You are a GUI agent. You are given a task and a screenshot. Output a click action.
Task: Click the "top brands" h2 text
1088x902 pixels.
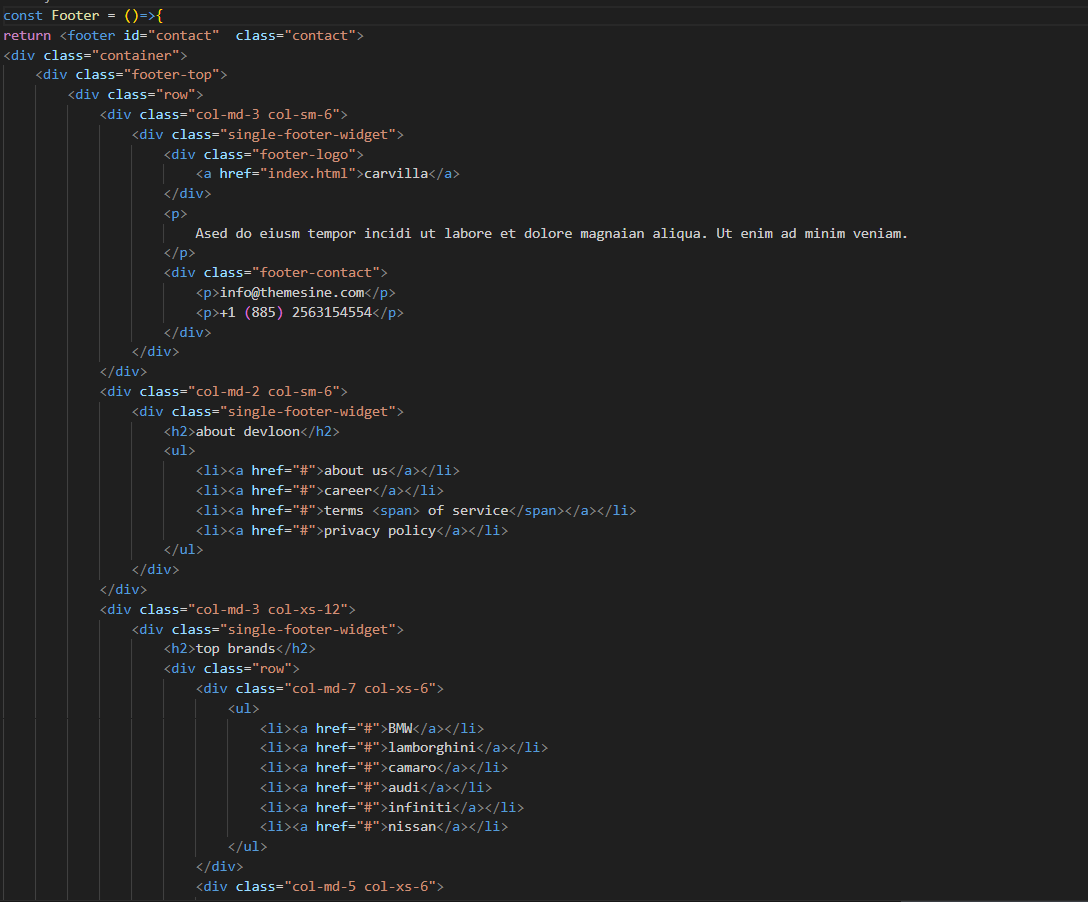coord(235,649)
